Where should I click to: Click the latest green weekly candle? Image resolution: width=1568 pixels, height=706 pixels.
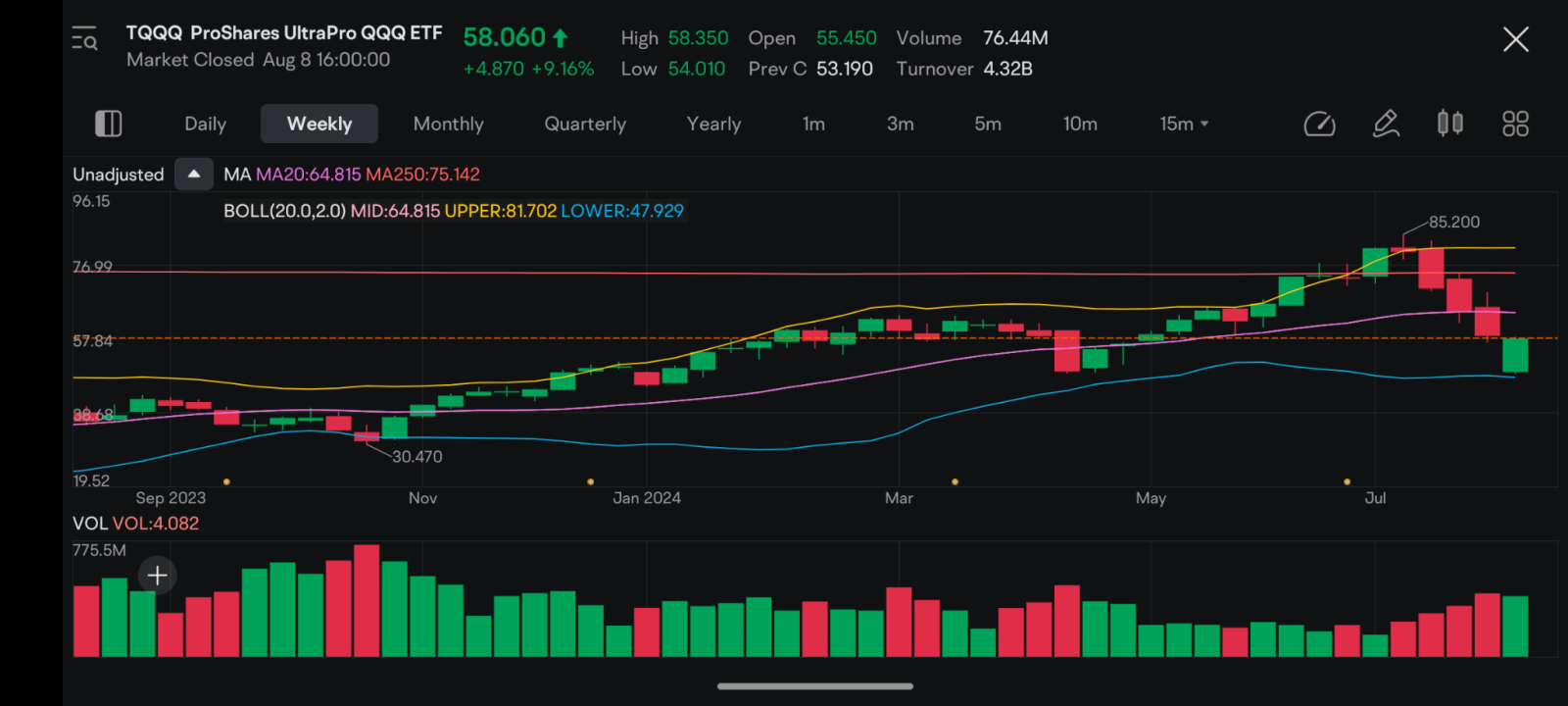(x=1515, y=355)
